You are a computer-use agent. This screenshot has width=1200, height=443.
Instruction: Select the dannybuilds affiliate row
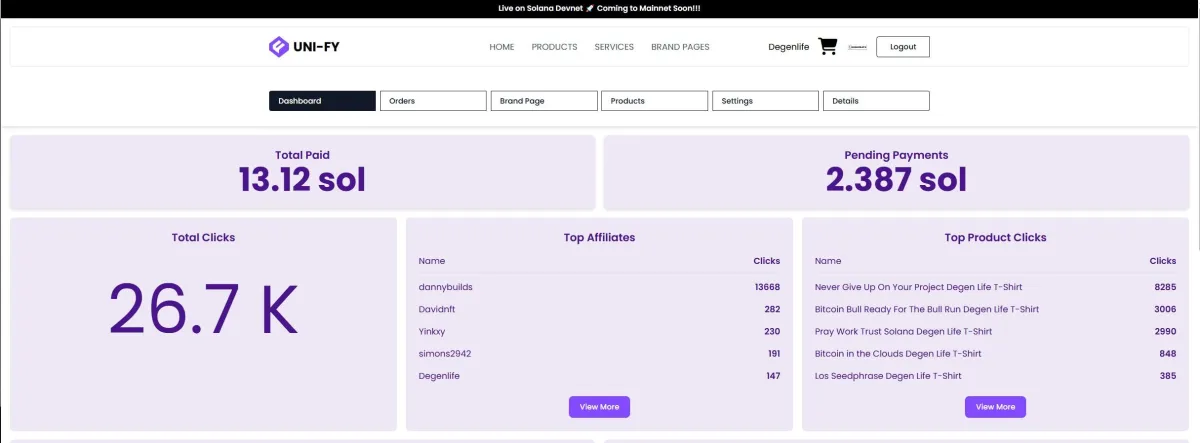[599, 287]
